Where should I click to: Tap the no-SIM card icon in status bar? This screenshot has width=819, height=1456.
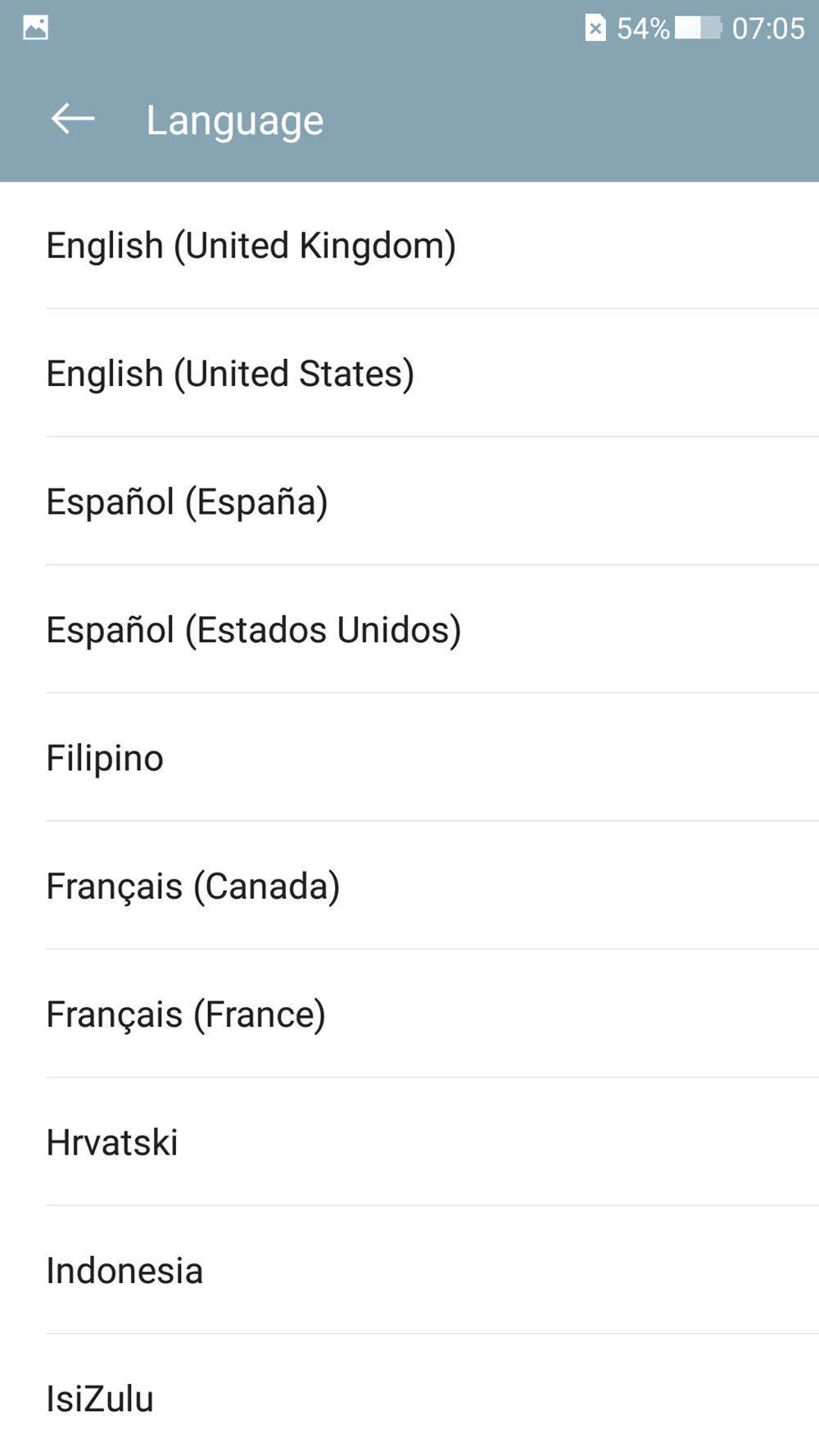point(595,28)
